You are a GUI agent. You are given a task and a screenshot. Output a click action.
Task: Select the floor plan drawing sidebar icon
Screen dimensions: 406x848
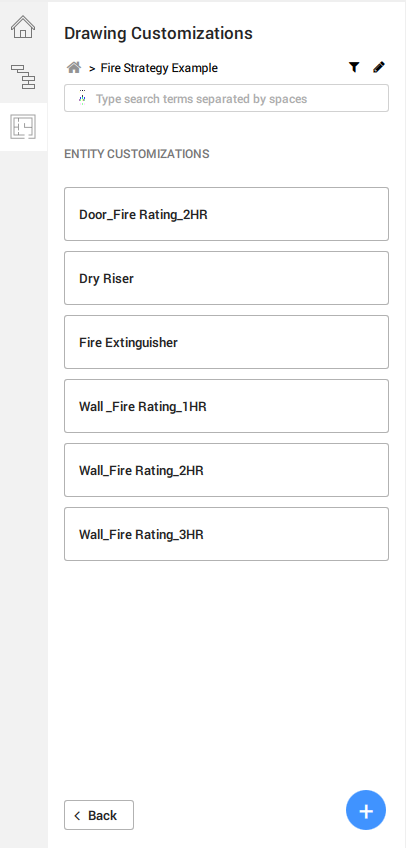[23, 127]
